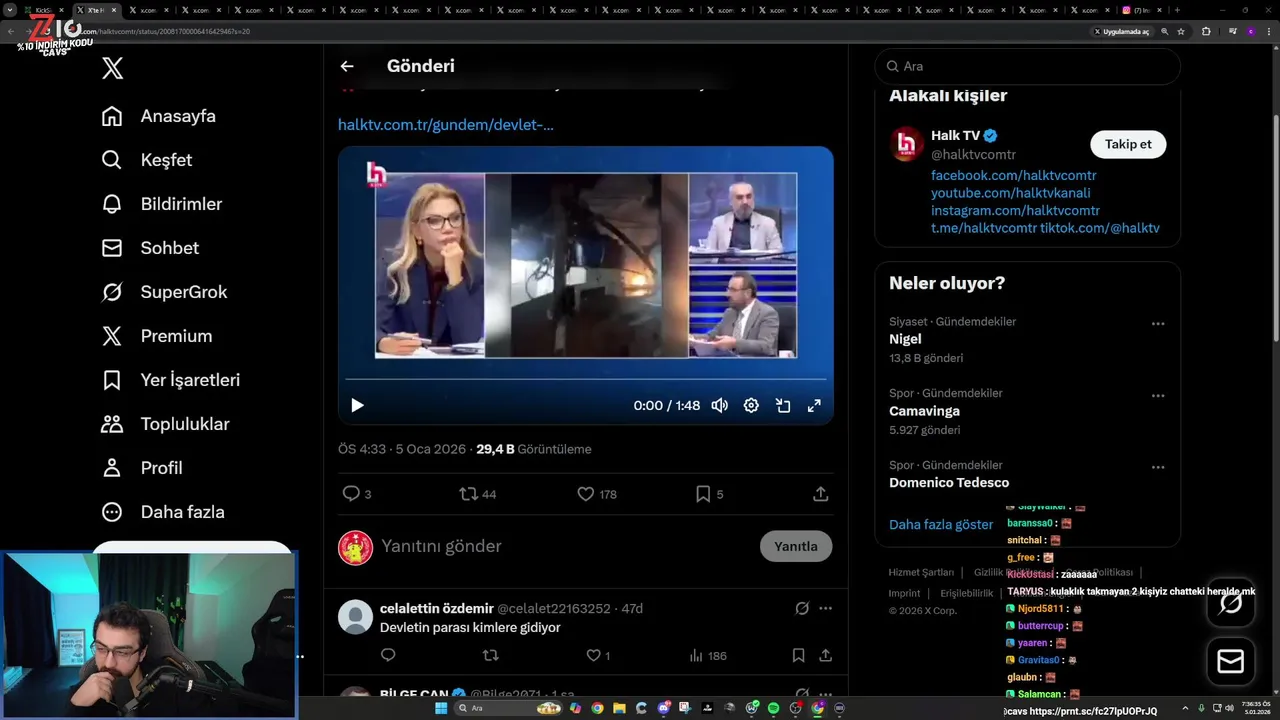Open a new browser tab
Image resolution: width=1280 pixels, height=720 pixels.
1177,10
